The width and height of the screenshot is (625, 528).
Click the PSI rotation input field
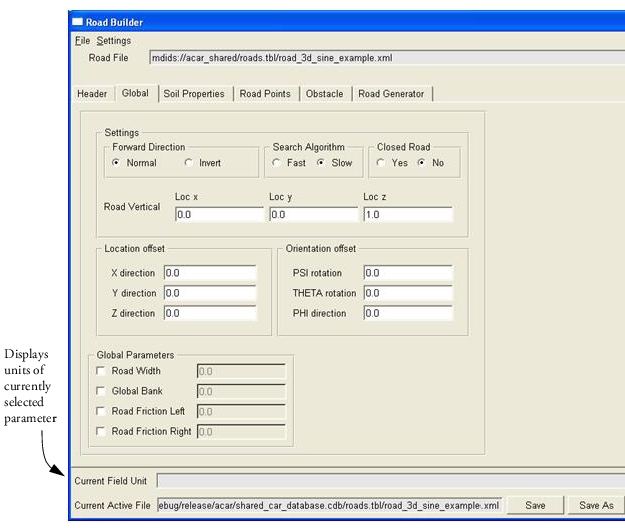tap(408, 273)
